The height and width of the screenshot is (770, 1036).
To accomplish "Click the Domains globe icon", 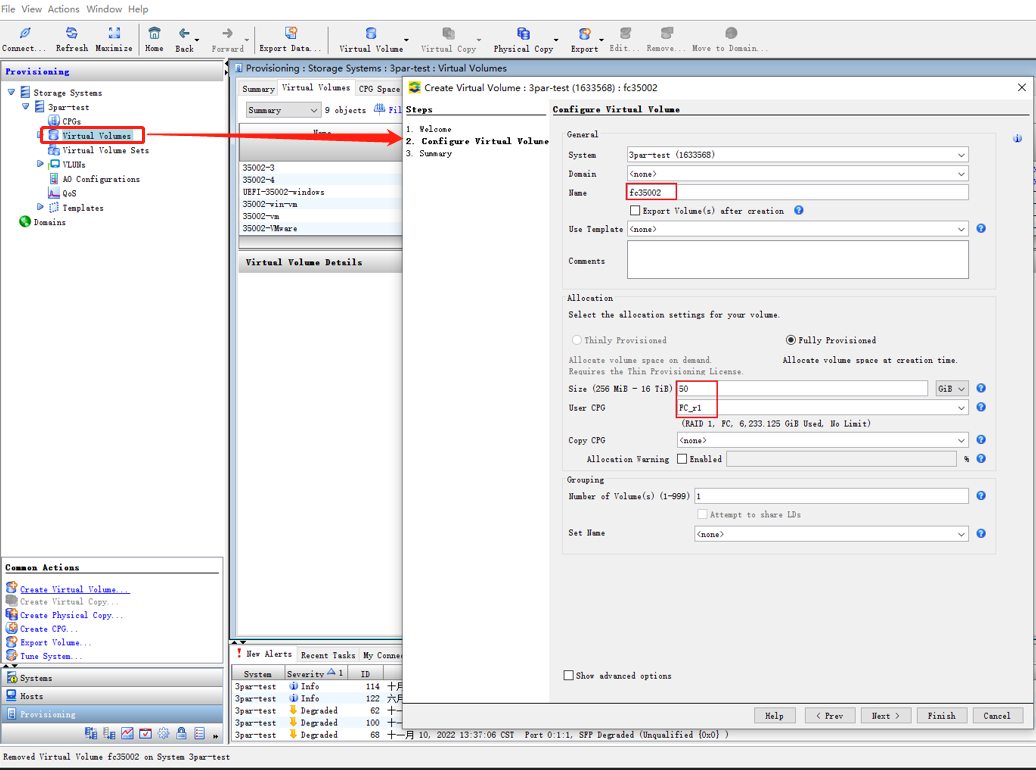I will pos(25,221).
